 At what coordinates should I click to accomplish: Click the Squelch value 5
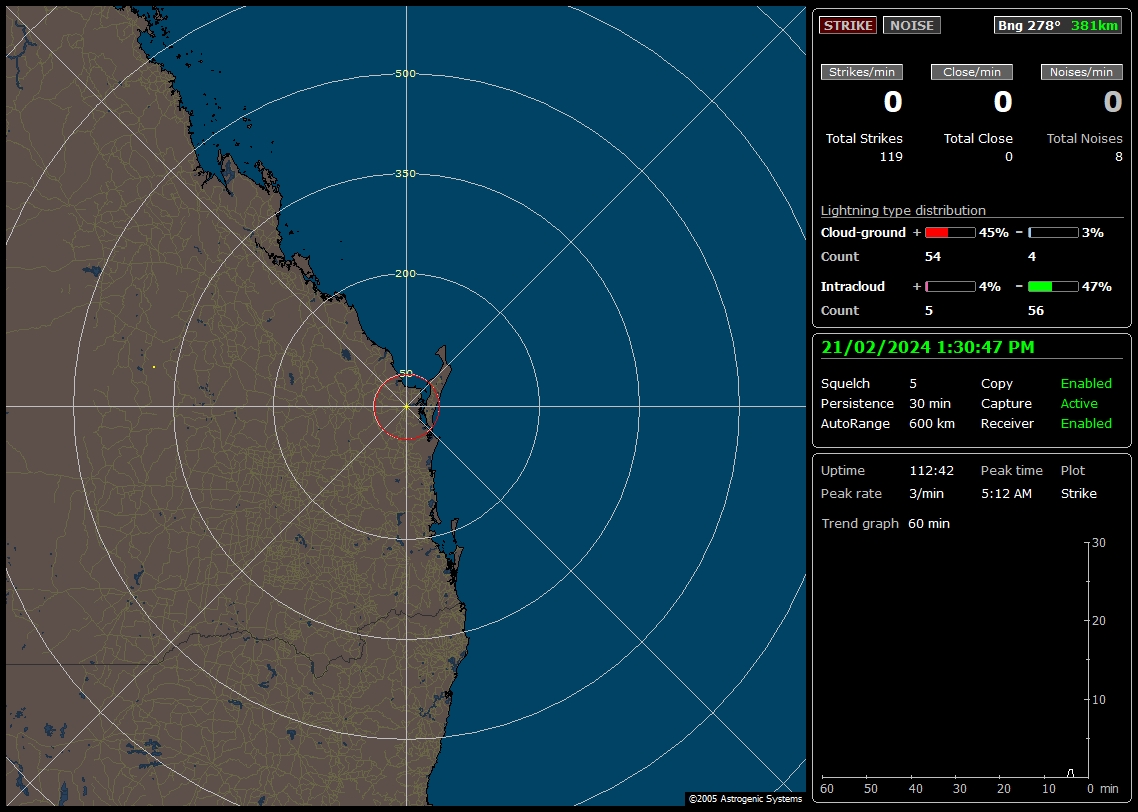(913, 384)
